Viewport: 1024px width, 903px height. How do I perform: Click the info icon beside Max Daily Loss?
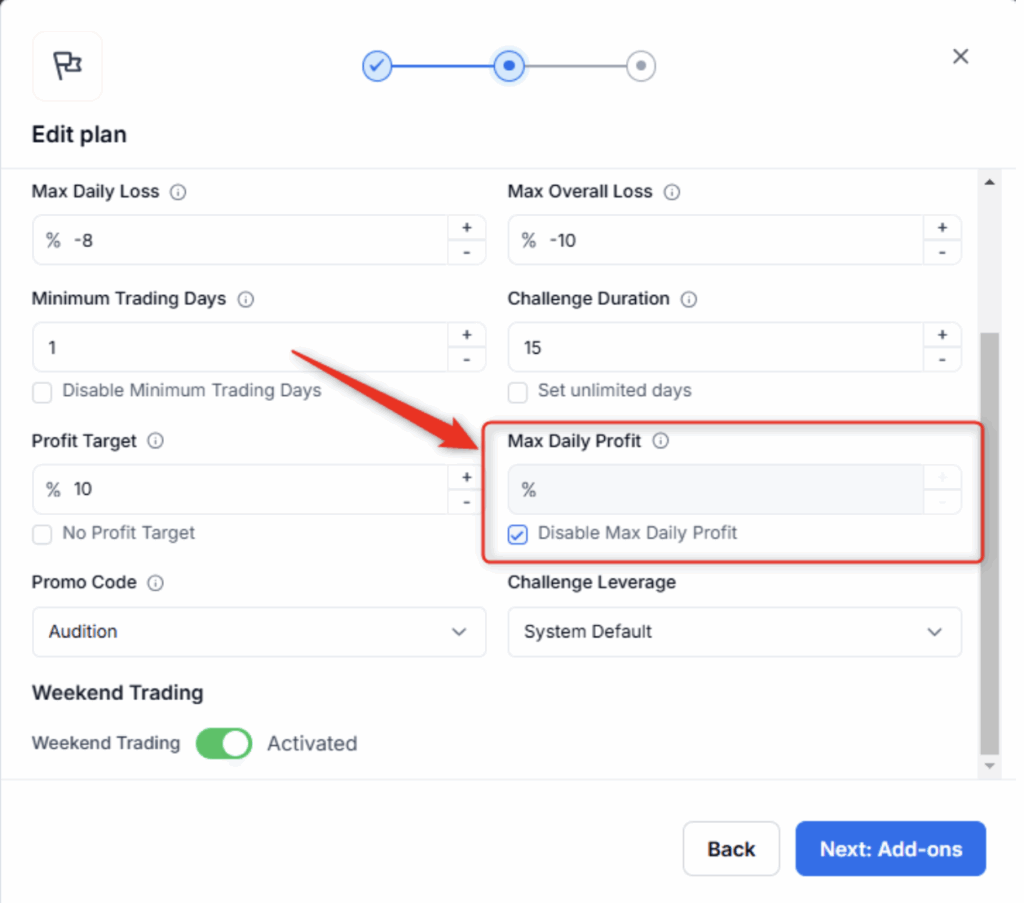point(178,192)
